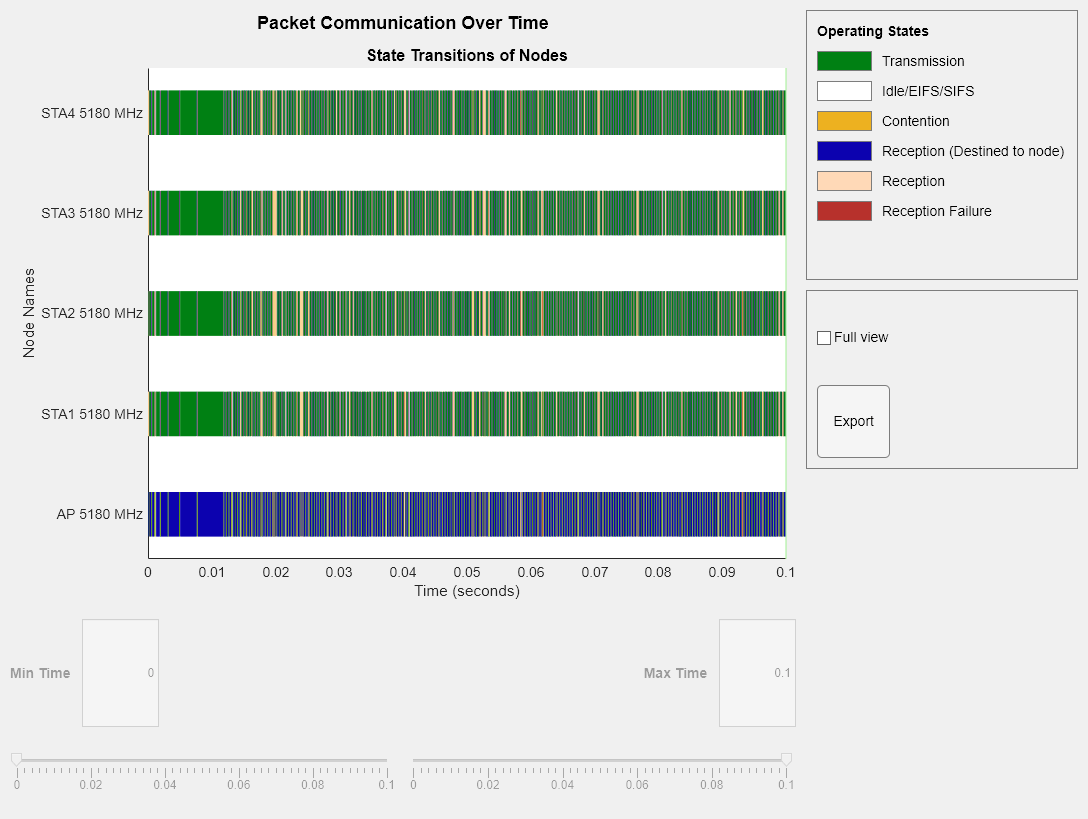The height and width of the screenshot is (819, 1088).
Task: Click the red Reception Failure legend swatch
Action: click(844, 211)
